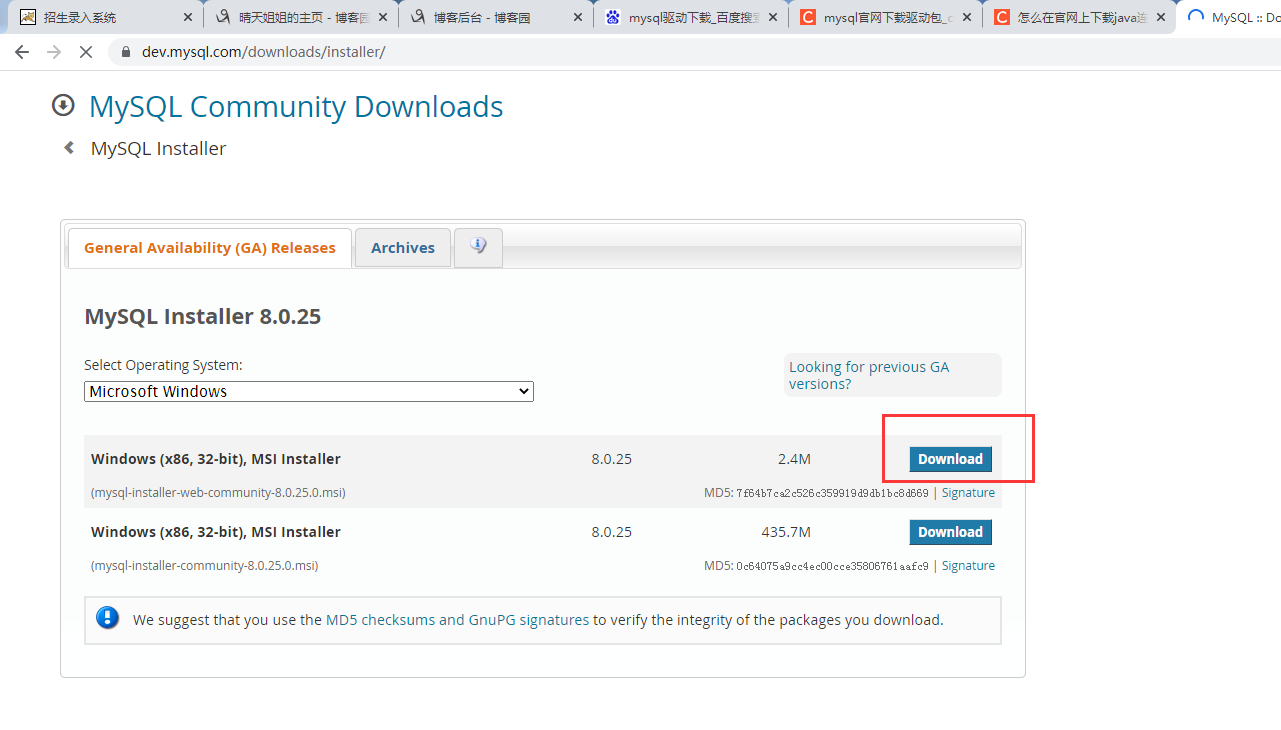Open the information icon tab

(x=478, y=247)
